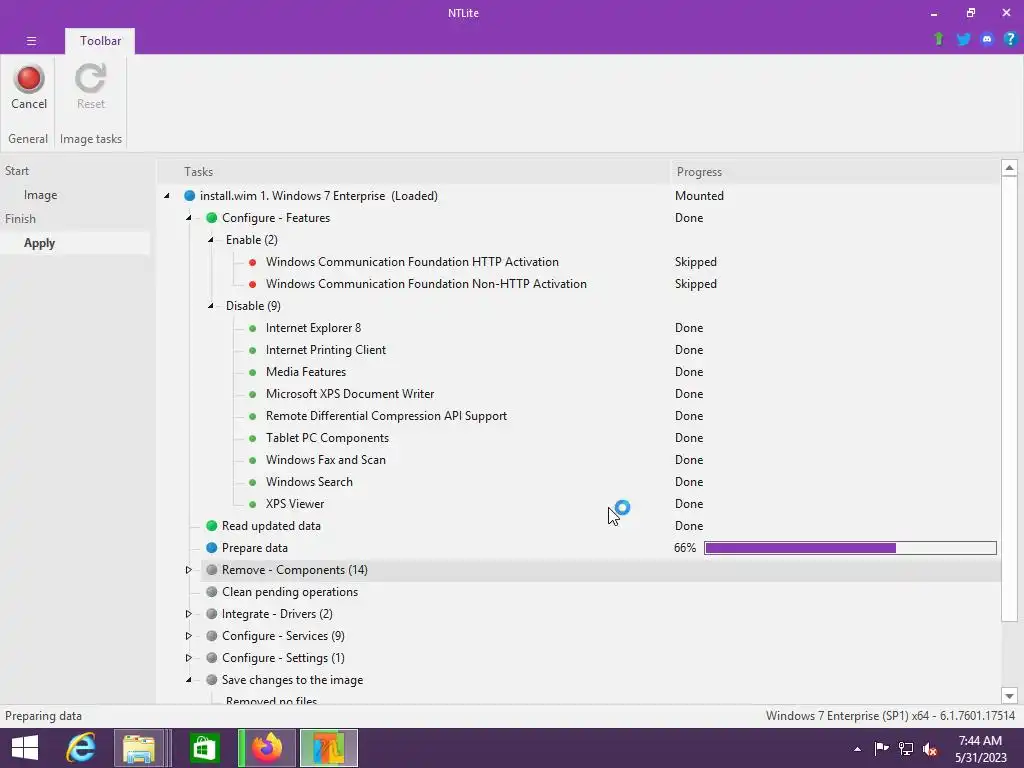Expand Remove - Components (14)
This screenshot has width=1024, height=768.
coord(189,570)
